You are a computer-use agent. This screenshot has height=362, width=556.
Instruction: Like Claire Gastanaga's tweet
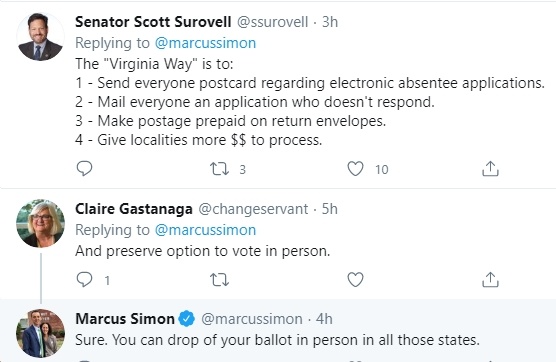(355, 279)
